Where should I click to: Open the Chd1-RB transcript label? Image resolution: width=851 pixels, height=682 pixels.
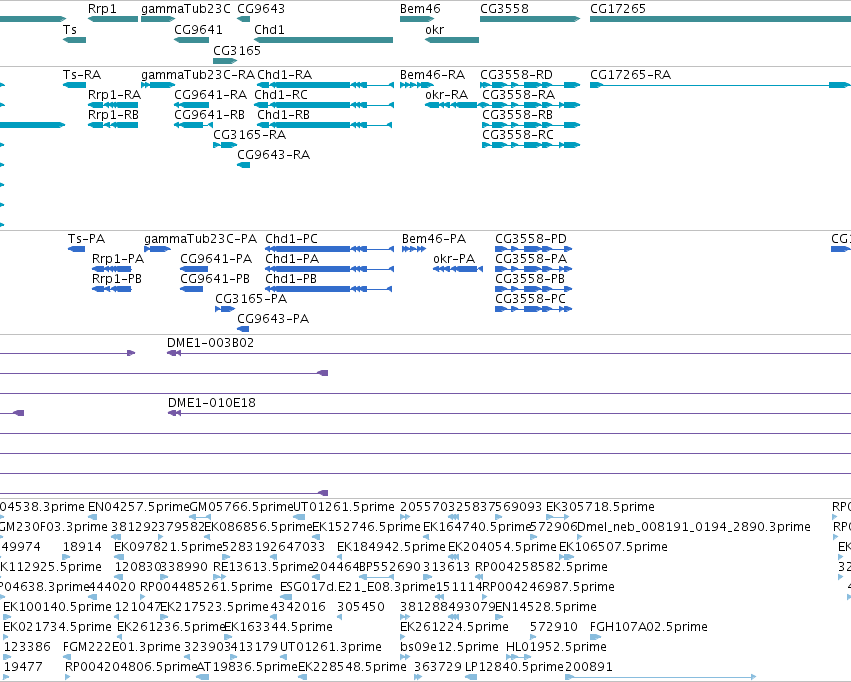(283, 115)
